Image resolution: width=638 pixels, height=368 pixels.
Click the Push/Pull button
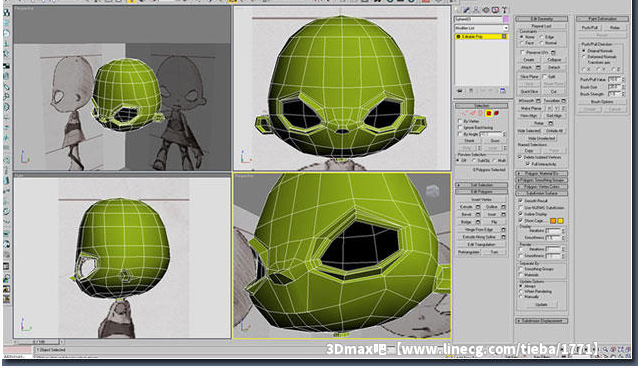[x=589, y=28]
